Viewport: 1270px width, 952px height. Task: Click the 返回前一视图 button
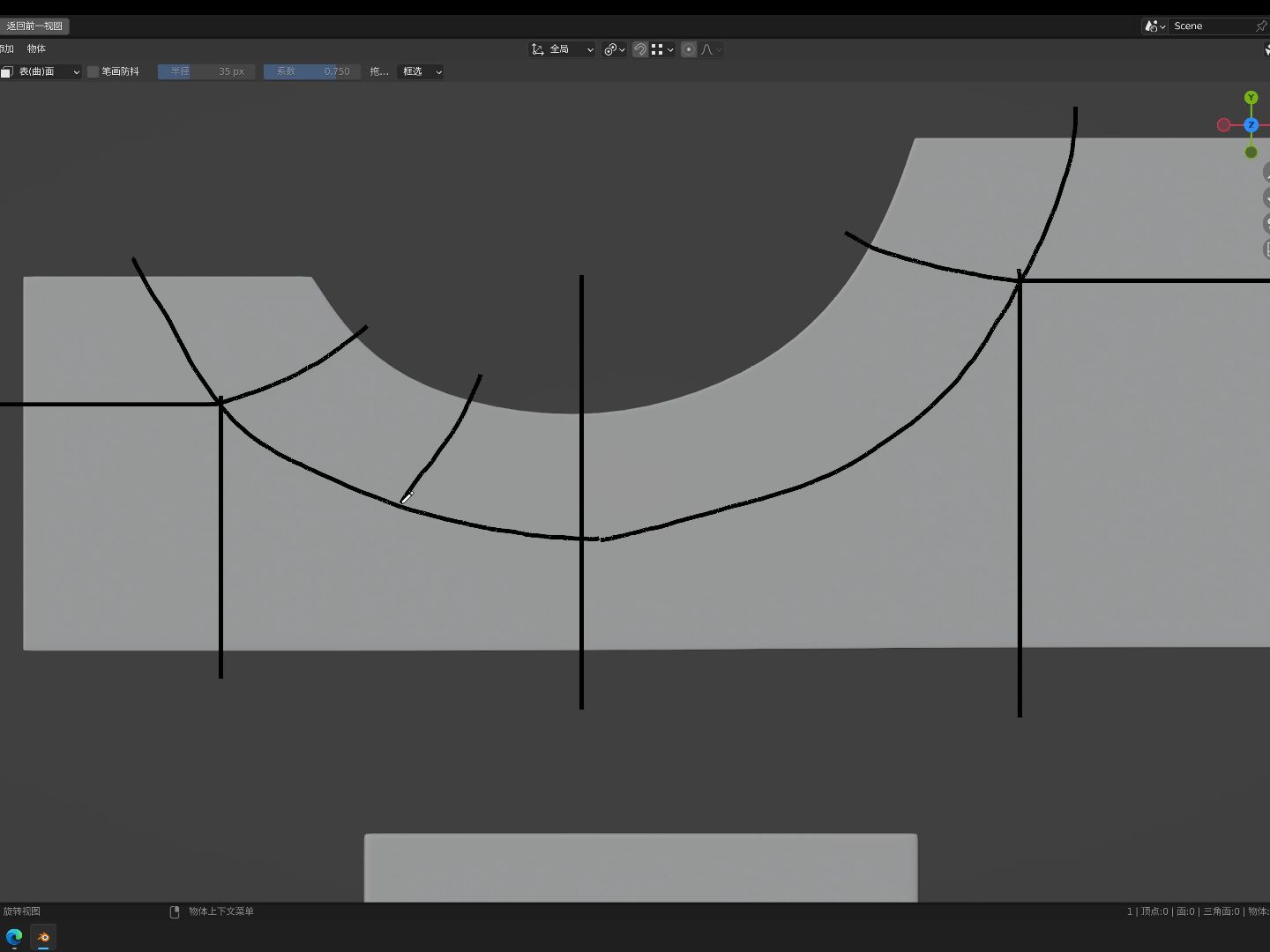click(x=34, y=26)
